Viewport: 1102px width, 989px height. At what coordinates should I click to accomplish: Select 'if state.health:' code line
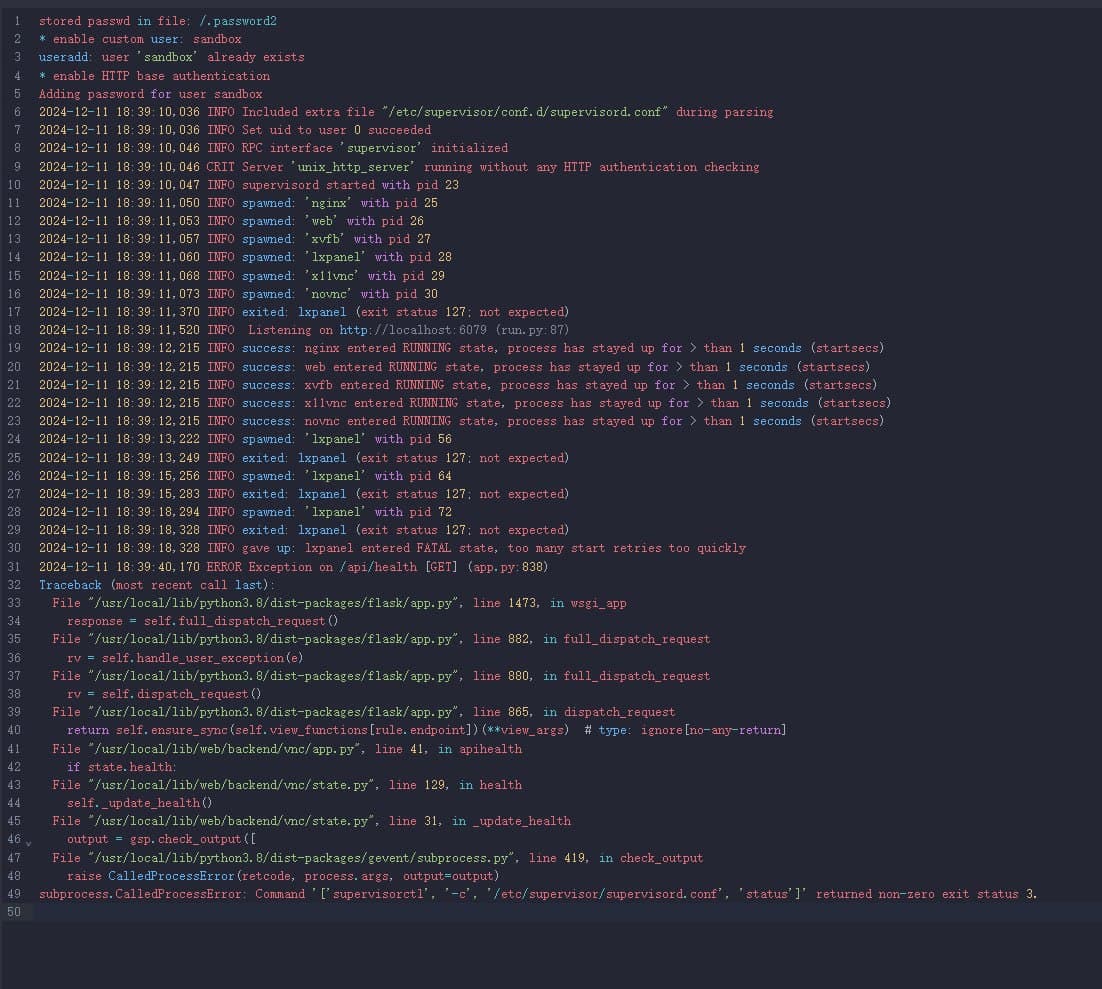(122, 768)
